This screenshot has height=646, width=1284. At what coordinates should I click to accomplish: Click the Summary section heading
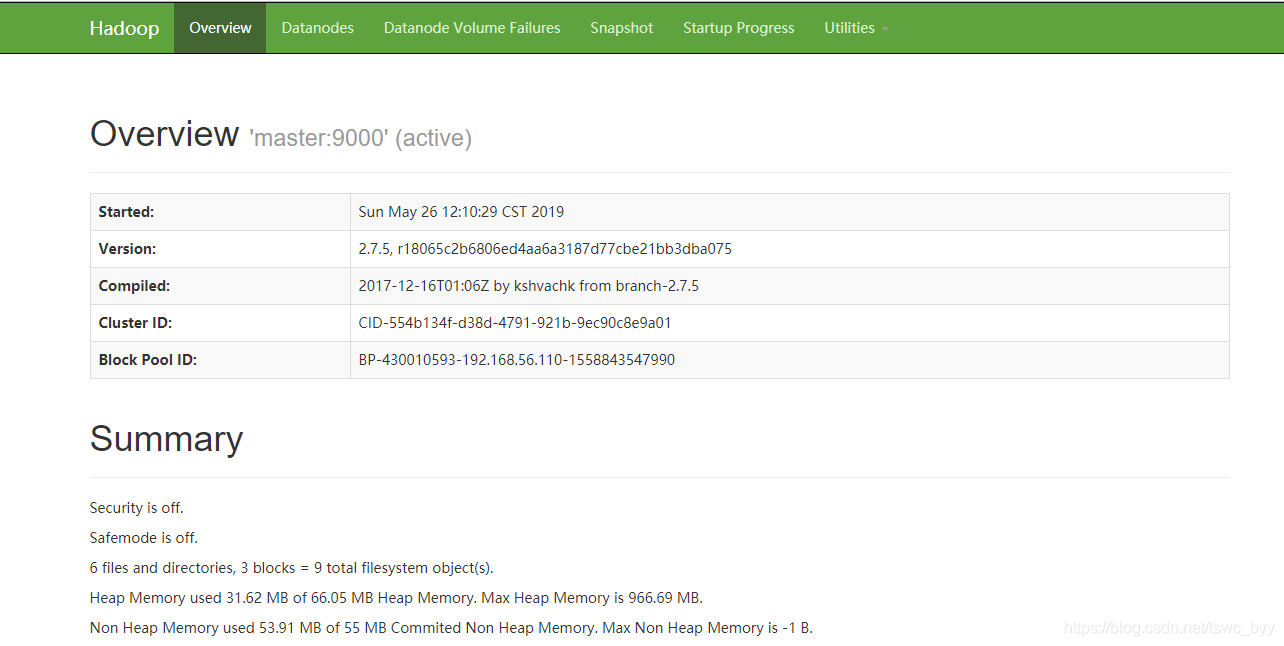coord(166,439)
